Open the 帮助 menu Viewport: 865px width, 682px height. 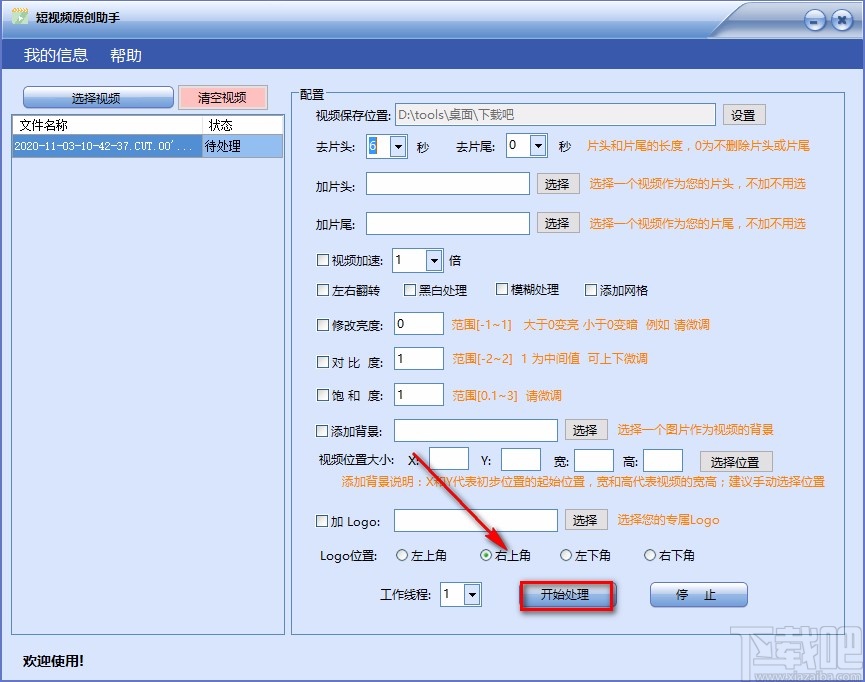126,55
